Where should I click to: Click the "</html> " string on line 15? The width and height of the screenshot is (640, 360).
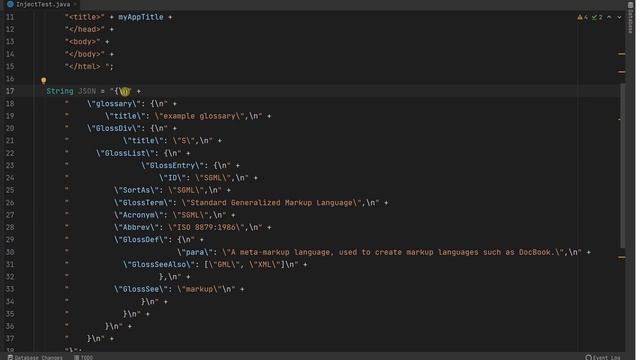click(87, 67)
